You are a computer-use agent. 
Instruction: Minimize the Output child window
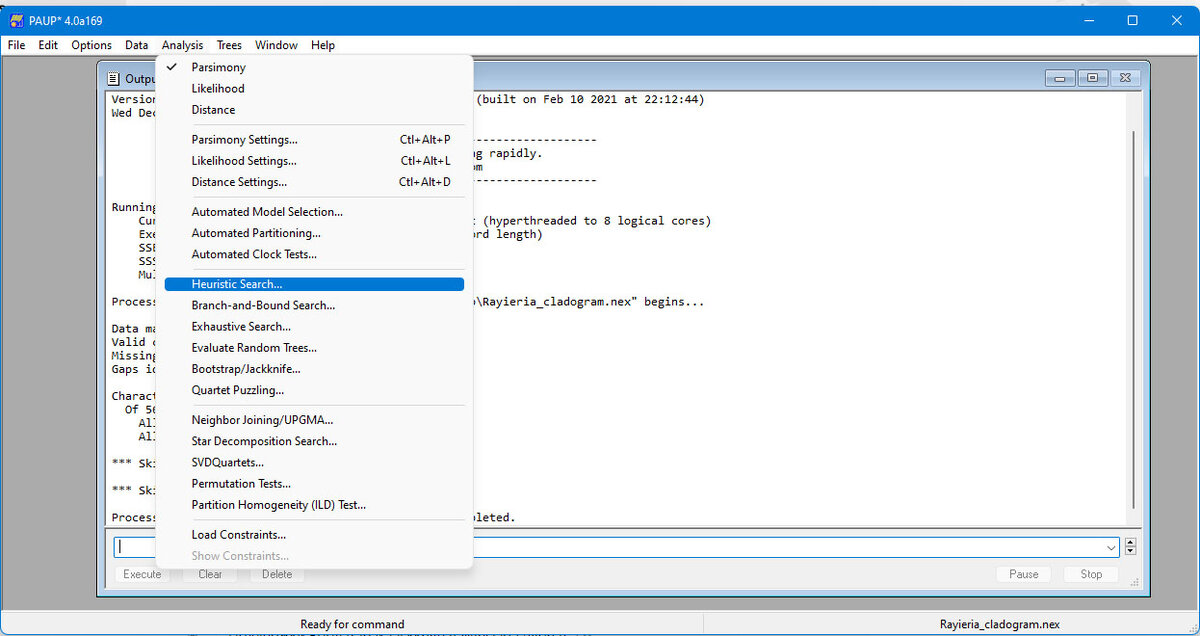[x=1060, y=78]
